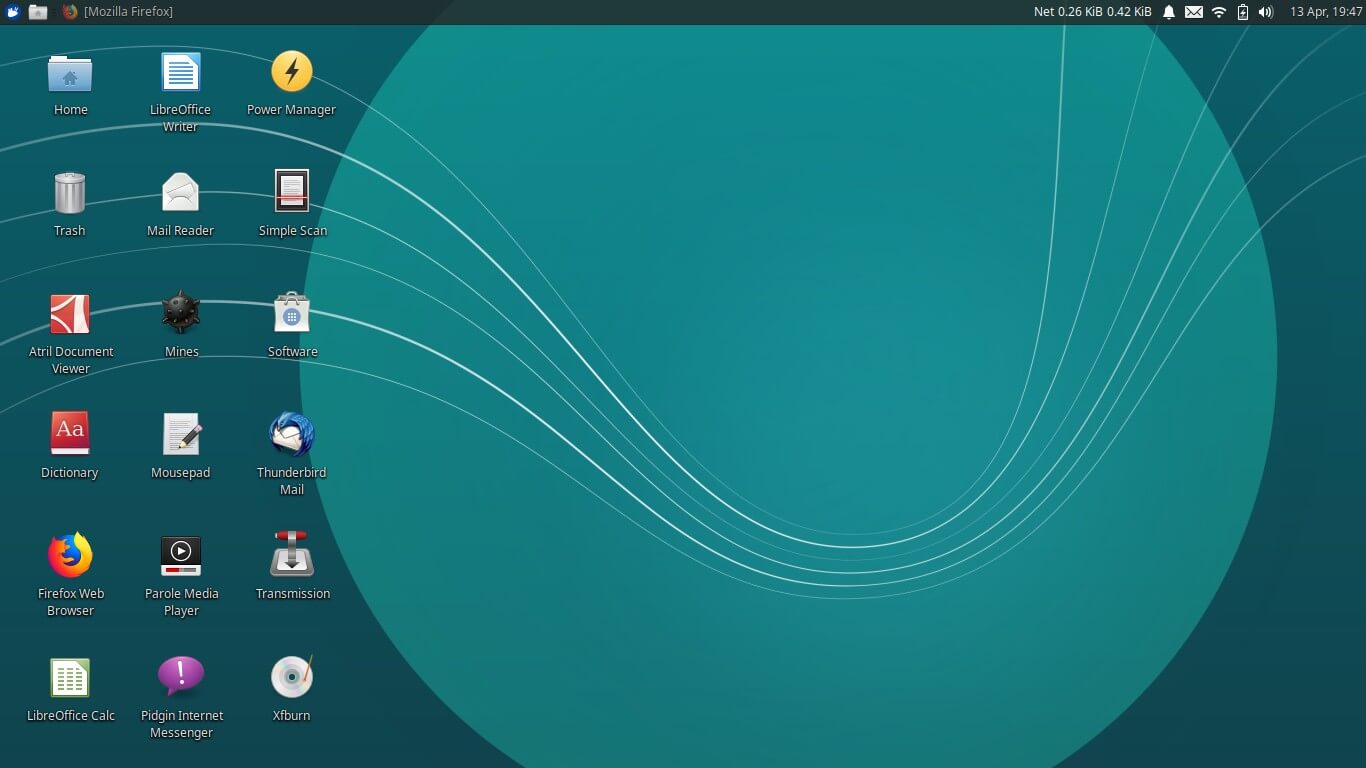Open the Xfburn disc burner icon

[x=292, y=677]
